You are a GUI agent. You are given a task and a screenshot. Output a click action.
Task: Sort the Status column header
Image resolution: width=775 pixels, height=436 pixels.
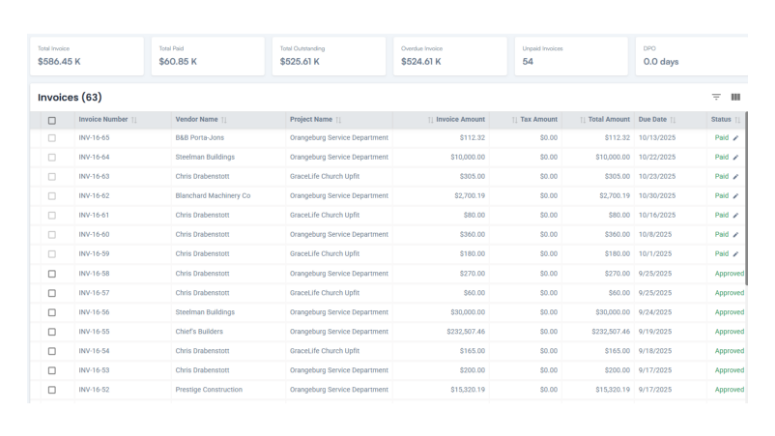737,120
